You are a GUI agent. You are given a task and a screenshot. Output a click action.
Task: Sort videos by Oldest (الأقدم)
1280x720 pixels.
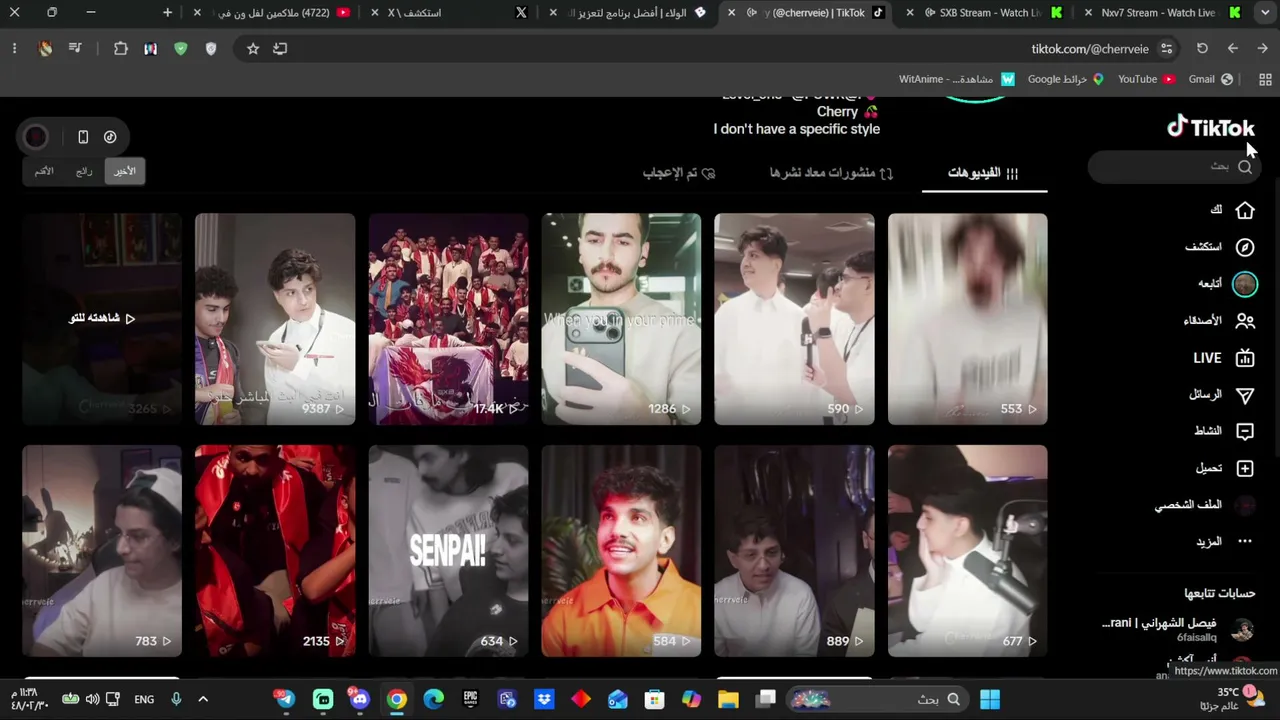[44, 171]
